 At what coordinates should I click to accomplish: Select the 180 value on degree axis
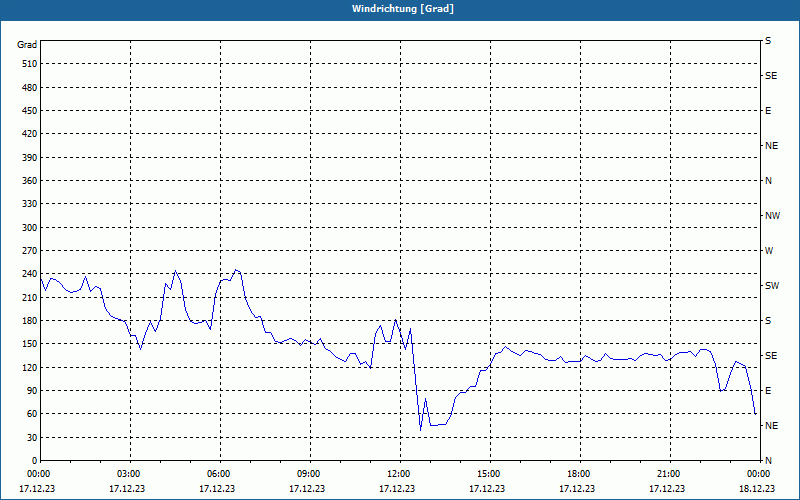coord(30,321)
